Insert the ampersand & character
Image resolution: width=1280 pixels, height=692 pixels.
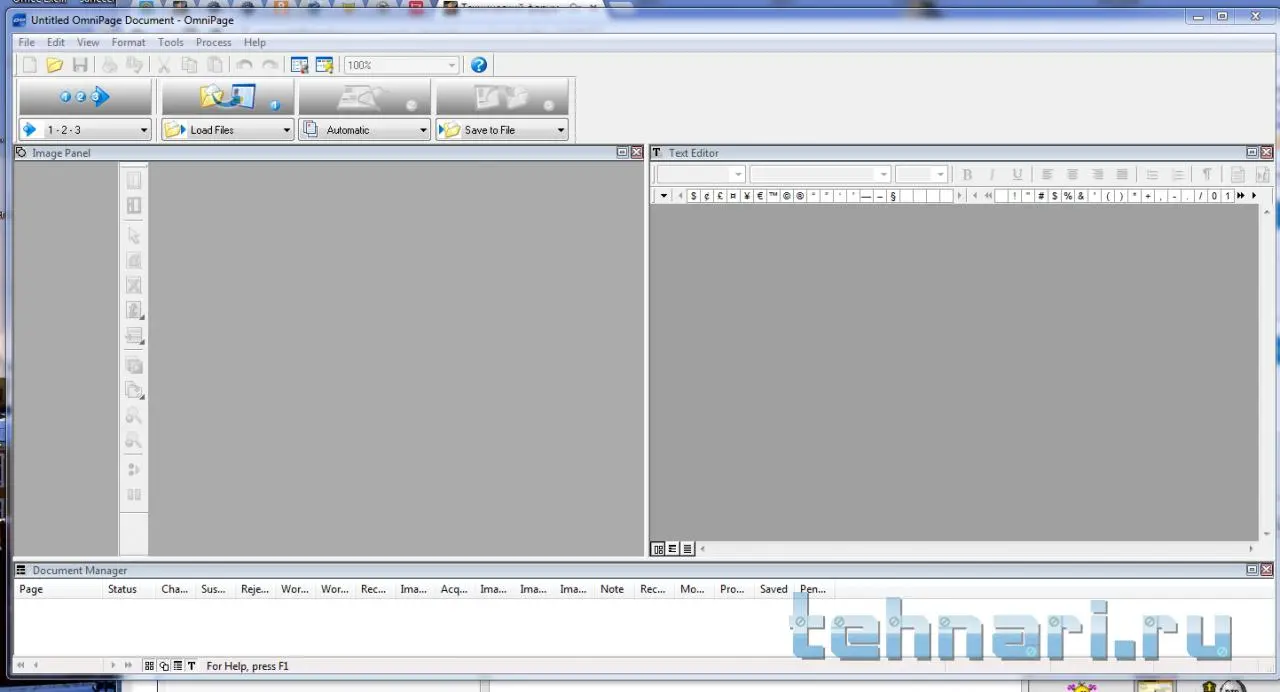[1081, 196]
